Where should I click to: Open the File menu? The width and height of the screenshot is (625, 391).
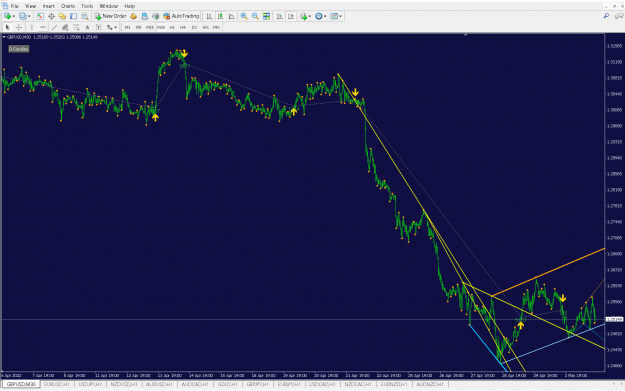point(14,6)
